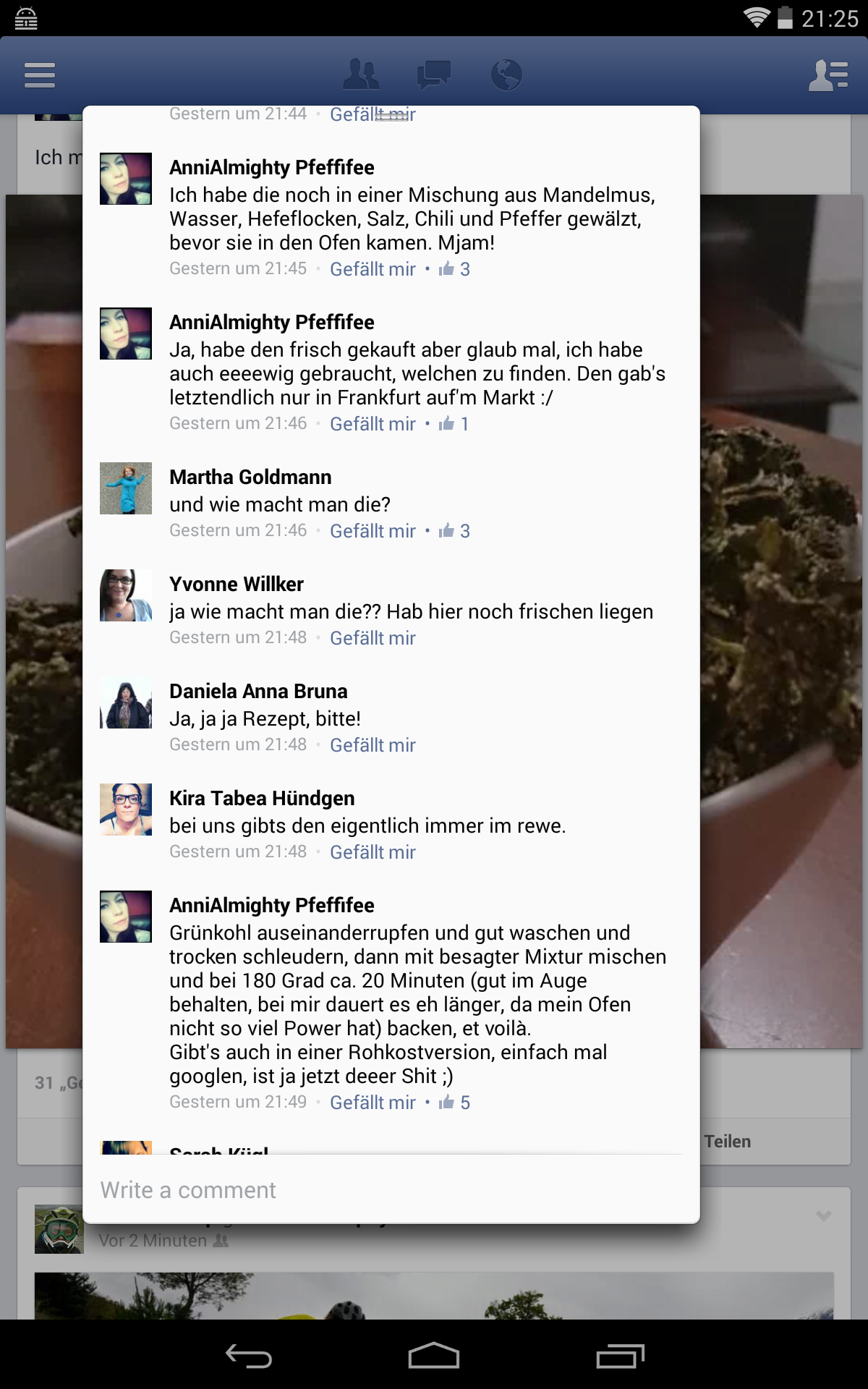
Task: Tap the Android back navigation button
Action: (x=249, y=1356)
